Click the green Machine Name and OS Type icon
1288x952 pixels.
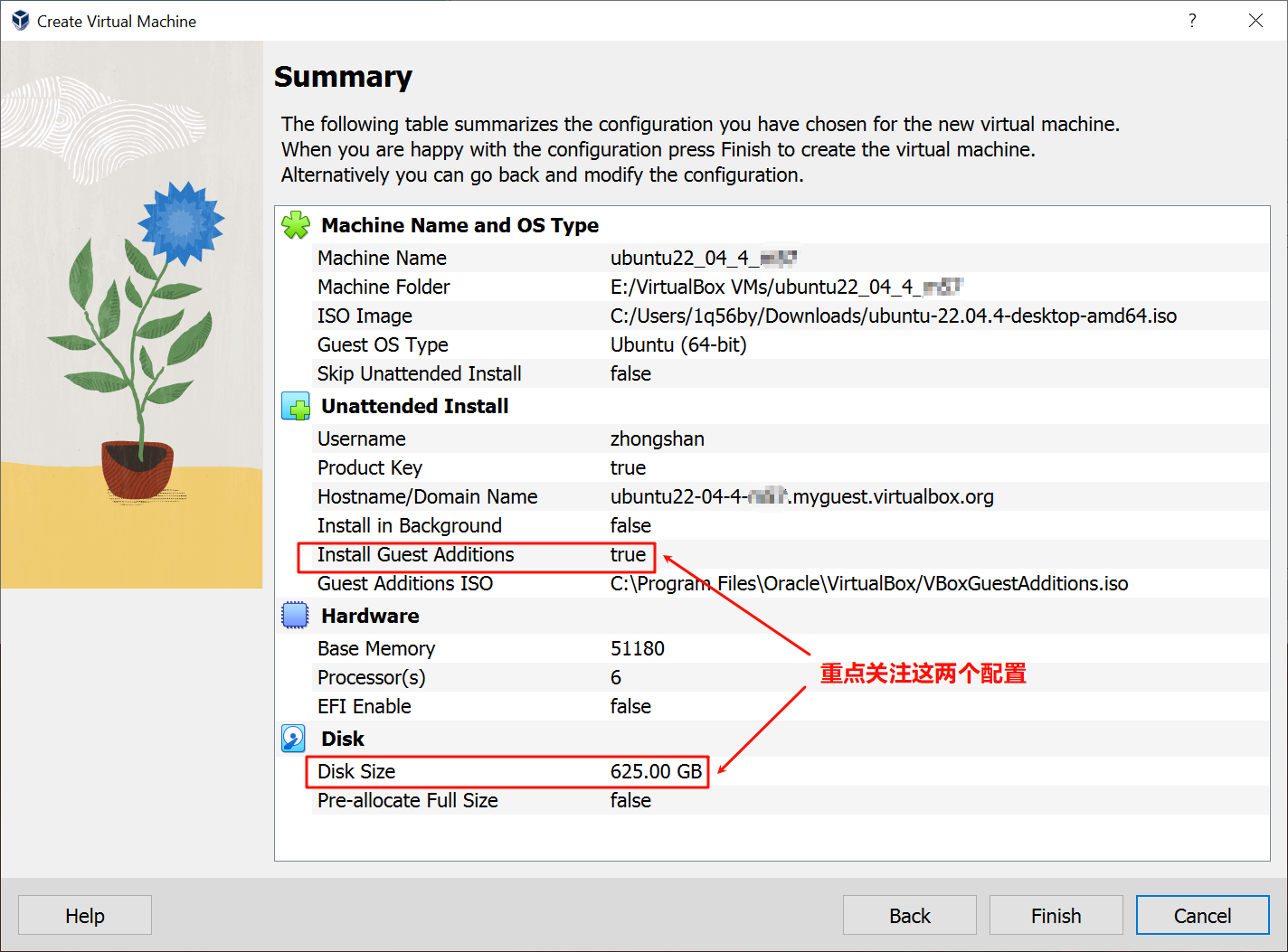pyautogui.click(x=296, y=225)
